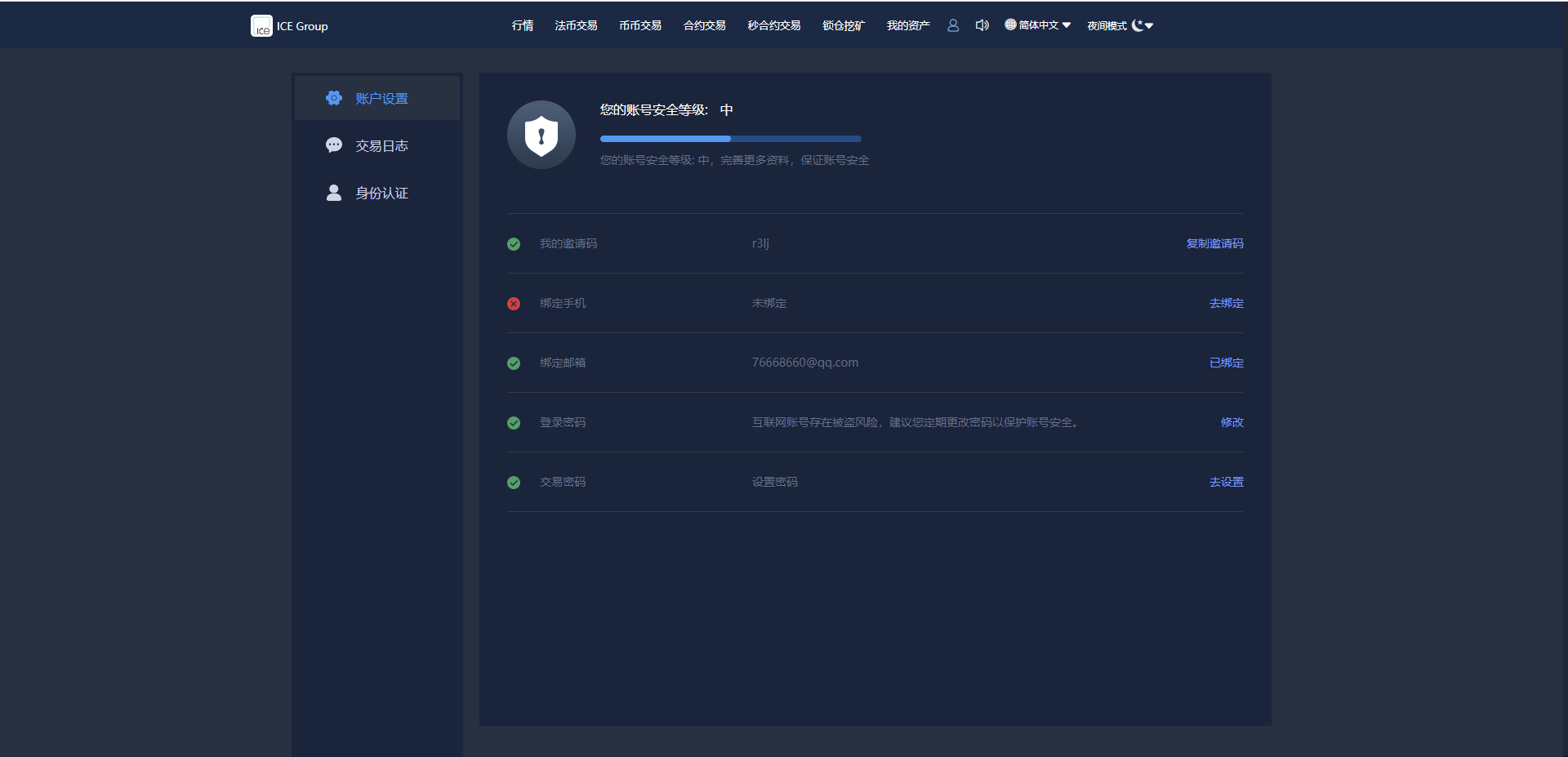Click the chat bubble icon beside 交易日志
Viewport: 1568px width, 757px height.
point(334,145)
